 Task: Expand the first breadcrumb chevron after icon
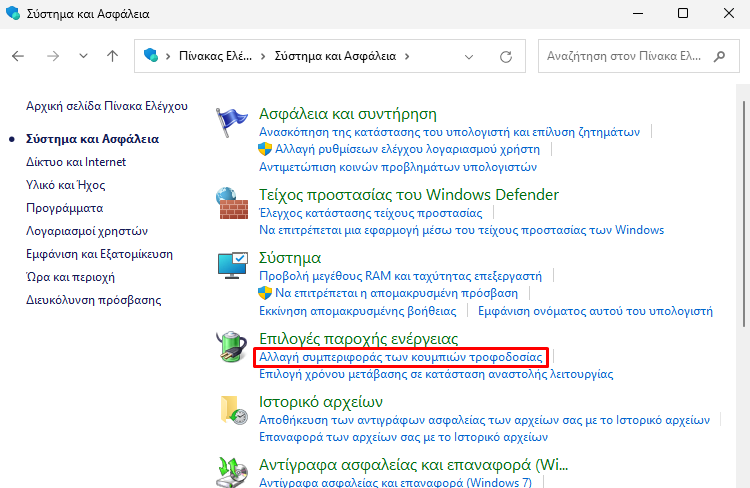click(168, 56)
